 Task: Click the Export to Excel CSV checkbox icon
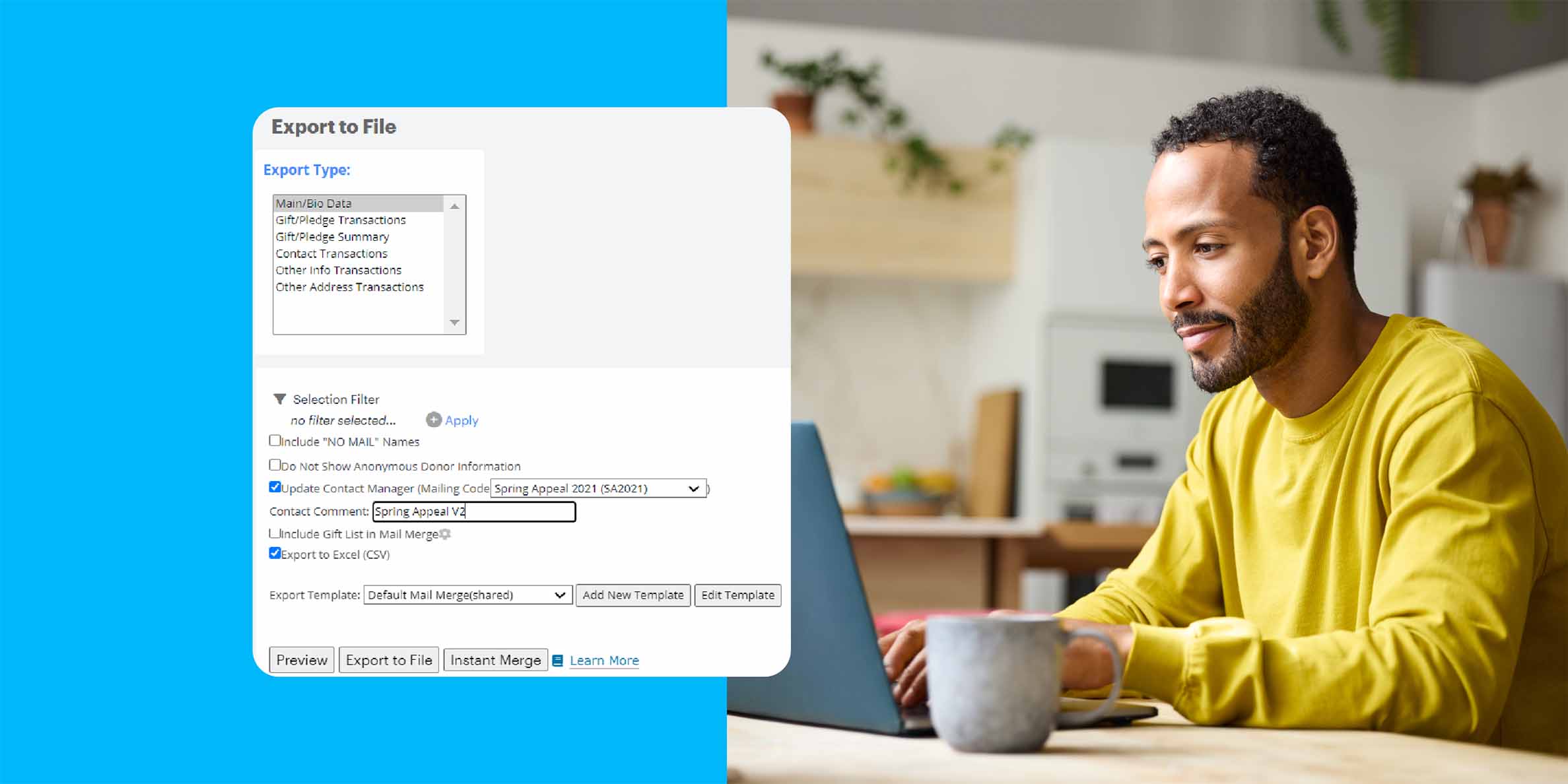[275, 553]
